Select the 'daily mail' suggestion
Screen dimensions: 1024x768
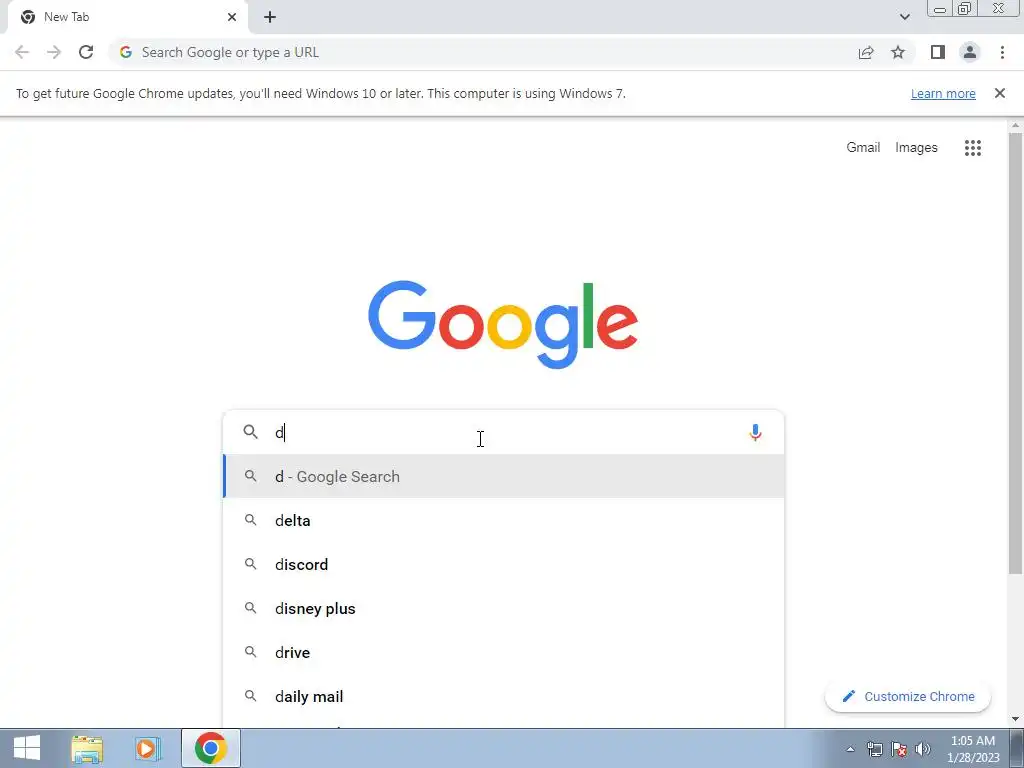[504, 696]
